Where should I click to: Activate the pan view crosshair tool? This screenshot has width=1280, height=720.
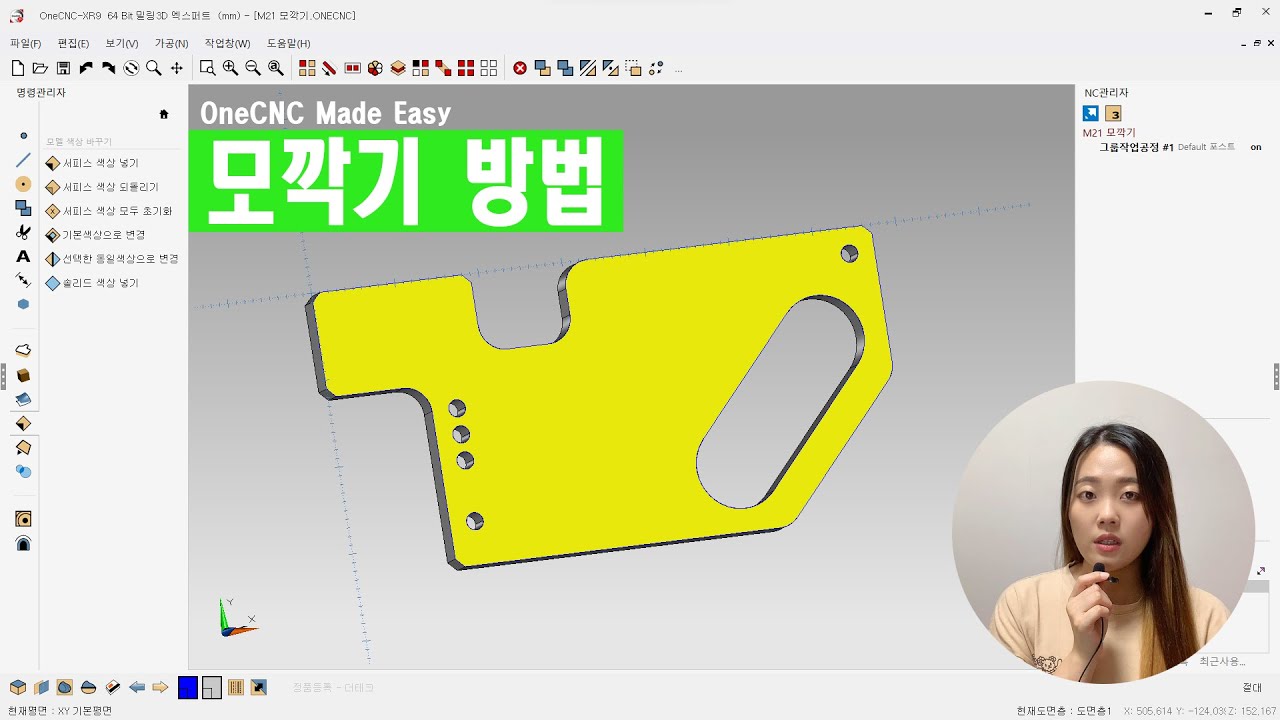click(177, 68)
